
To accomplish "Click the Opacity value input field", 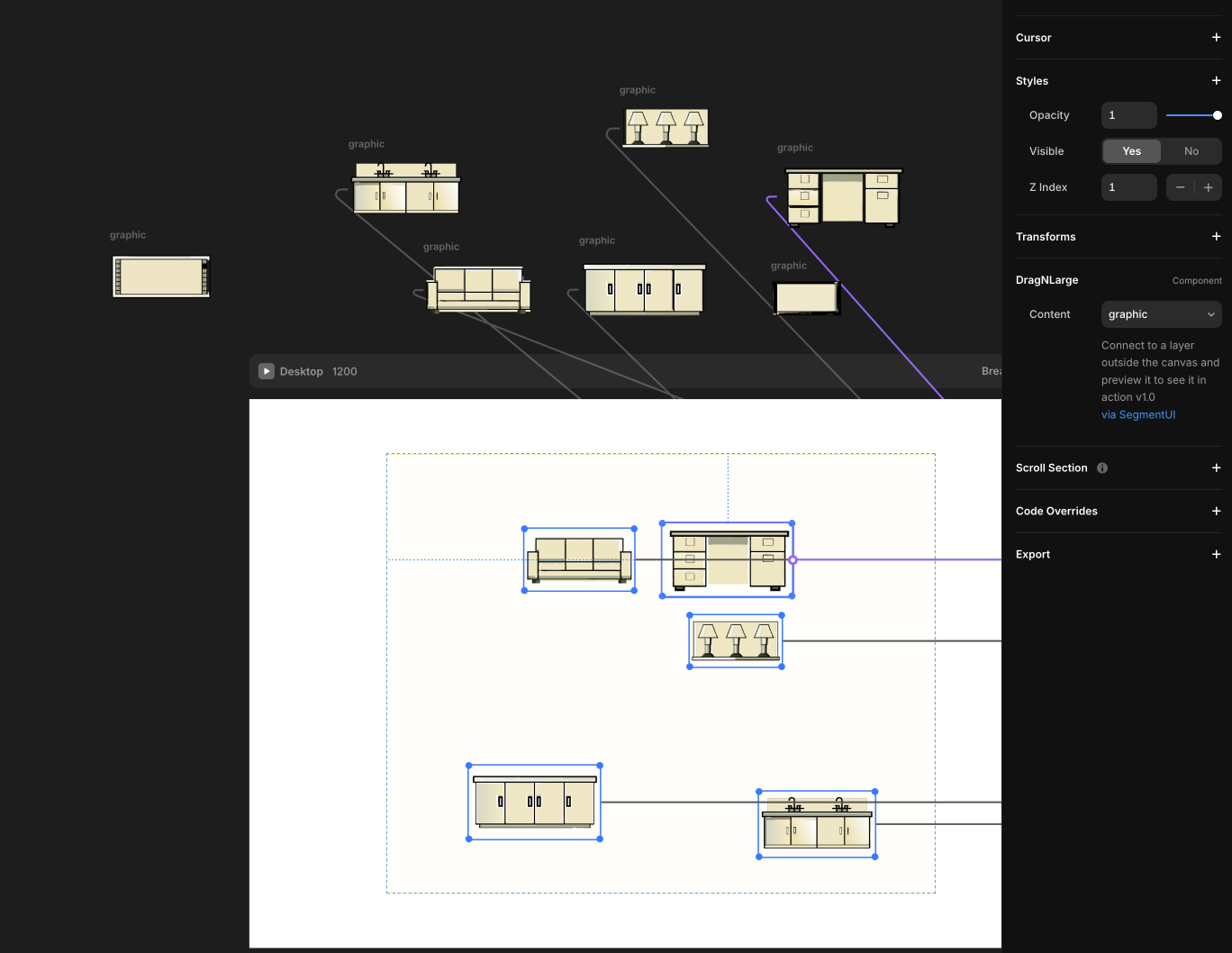I will point(1128,115).
